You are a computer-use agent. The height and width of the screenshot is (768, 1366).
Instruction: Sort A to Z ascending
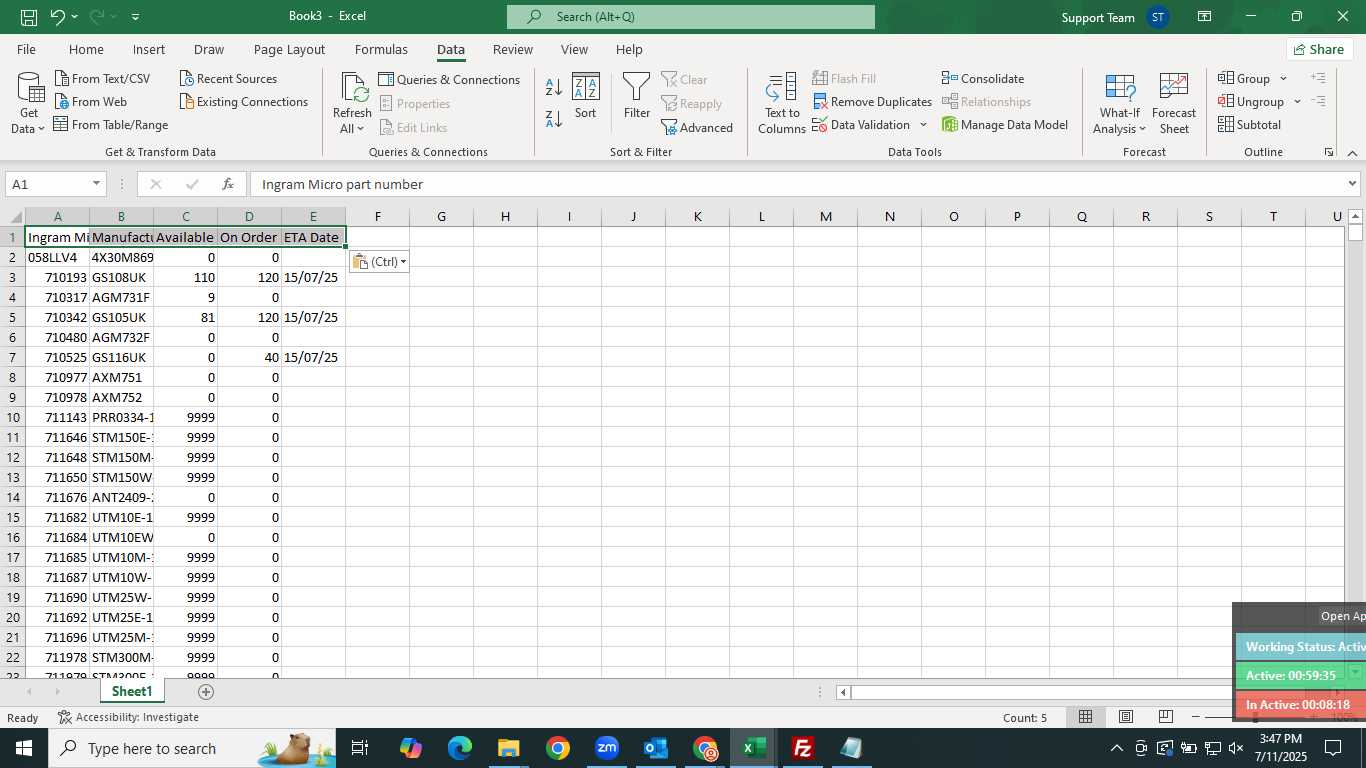point(554,87)
